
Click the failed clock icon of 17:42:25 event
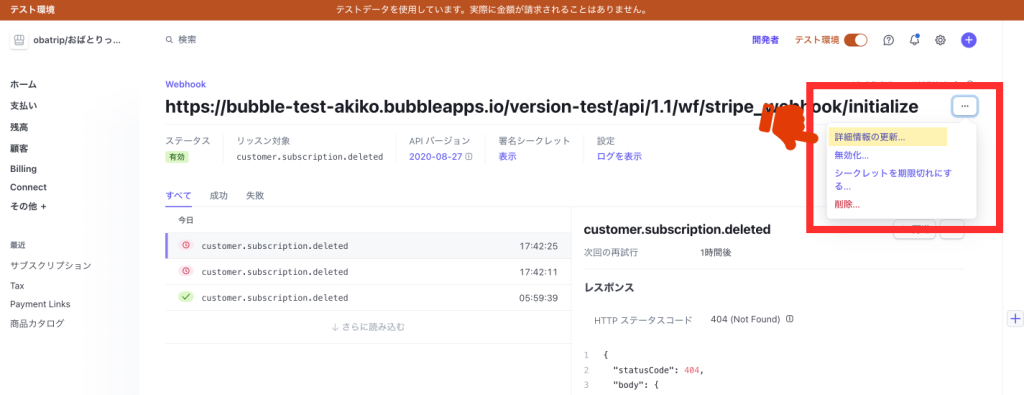(186, 245)
